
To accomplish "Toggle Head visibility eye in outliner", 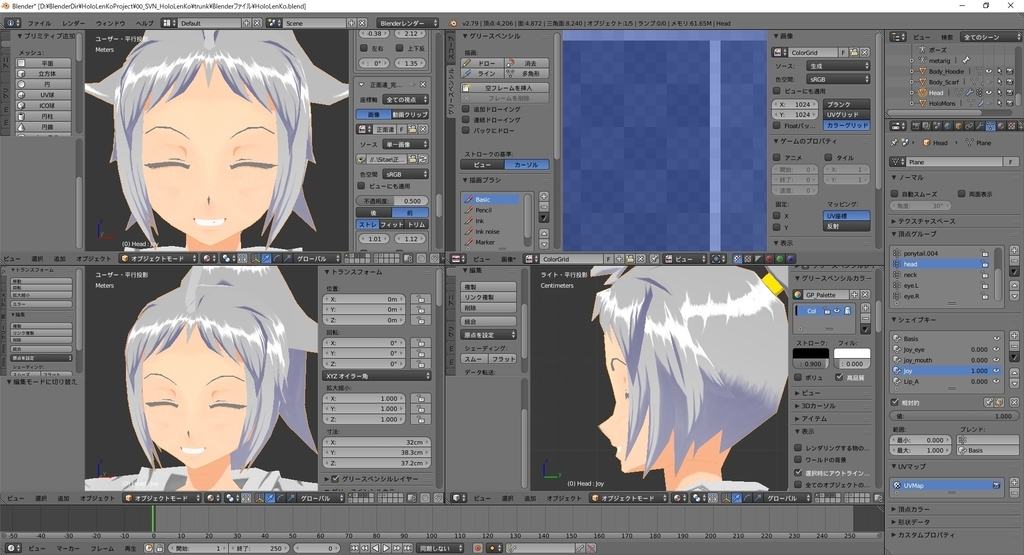I will pos(989,93).
